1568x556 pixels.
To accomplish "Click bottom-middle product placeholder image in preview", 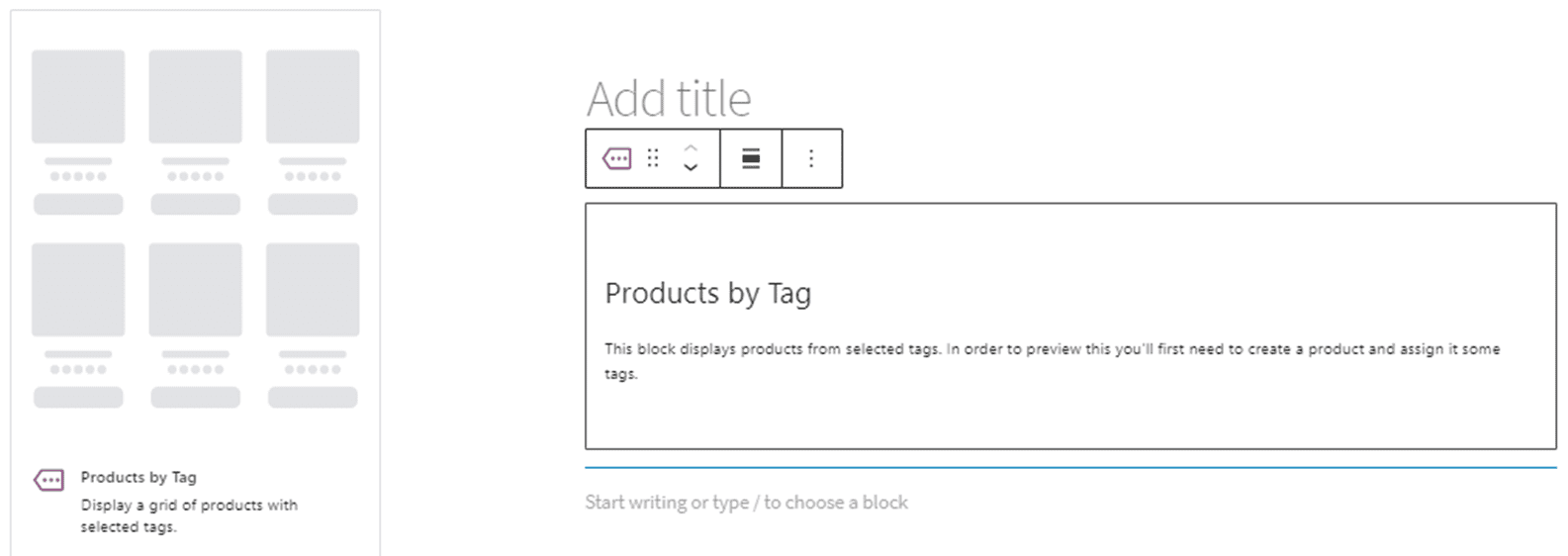I will coord(195,290).
